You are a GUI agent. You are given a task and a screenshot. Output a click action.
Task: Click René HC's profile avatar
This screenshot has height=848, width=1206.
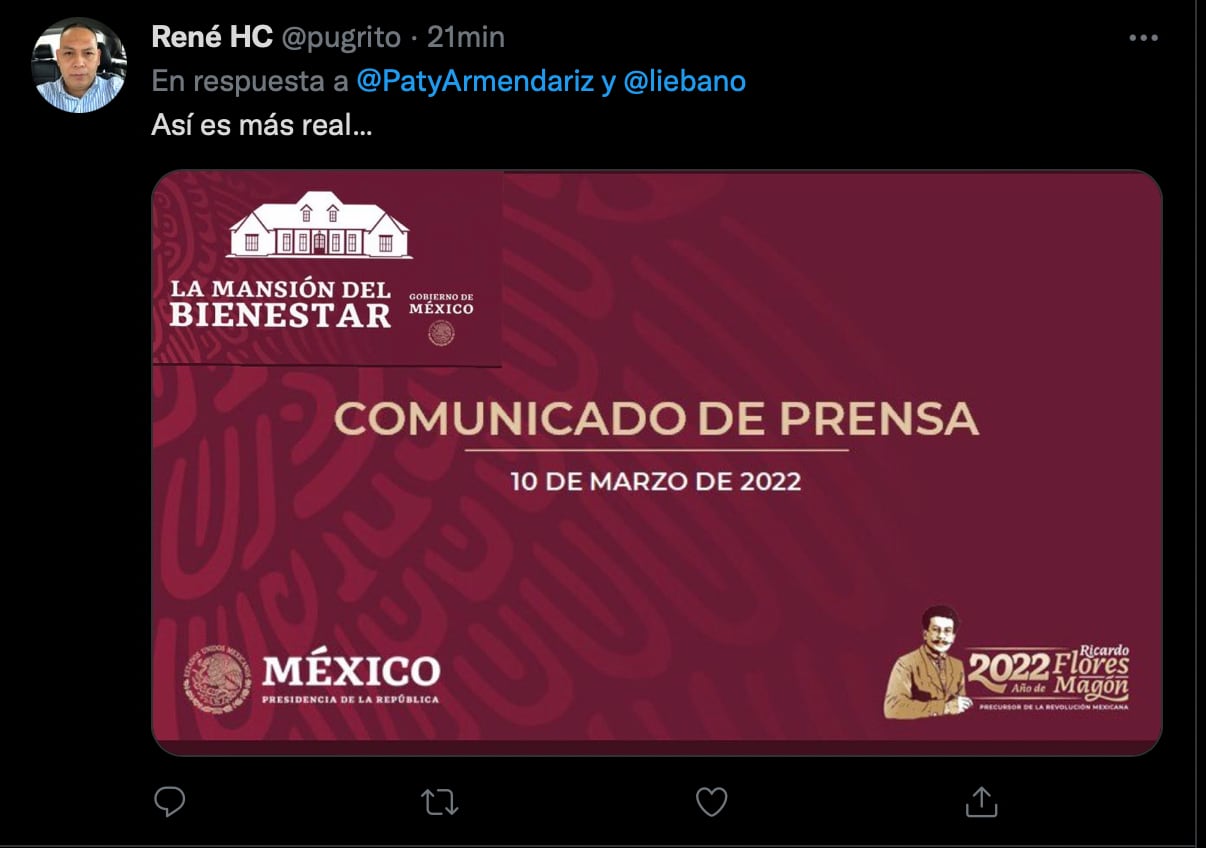click(80, 65)
